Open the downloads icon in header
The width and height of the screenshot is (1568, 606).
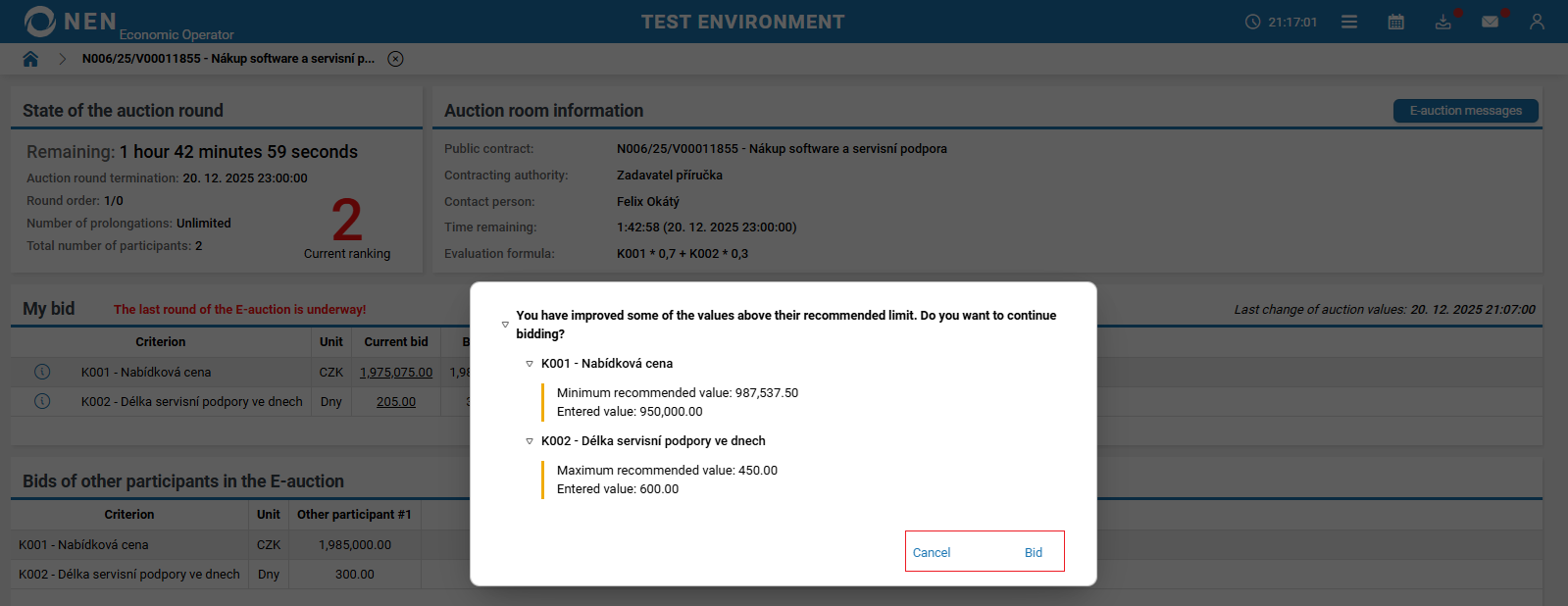(1442, 22)
